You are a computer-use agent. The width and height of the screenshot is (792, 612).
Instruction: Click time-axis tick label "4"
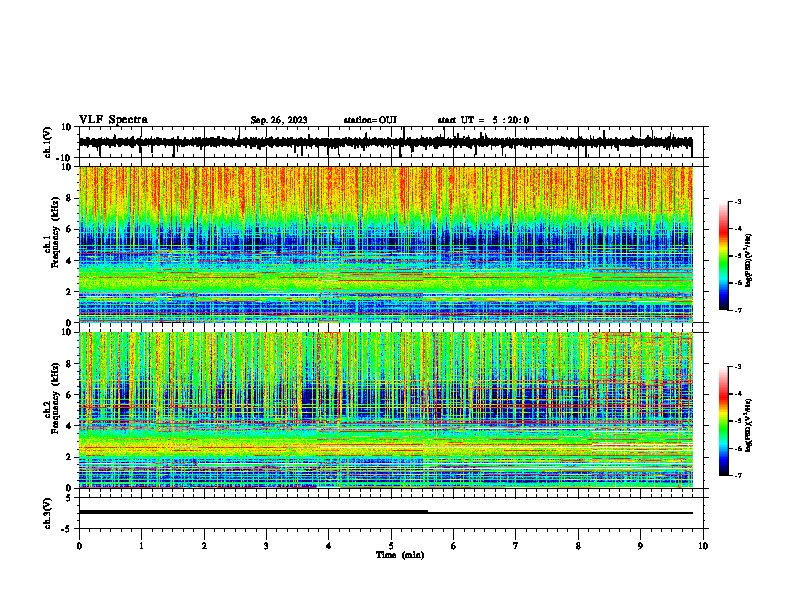[x=329, y=546]
